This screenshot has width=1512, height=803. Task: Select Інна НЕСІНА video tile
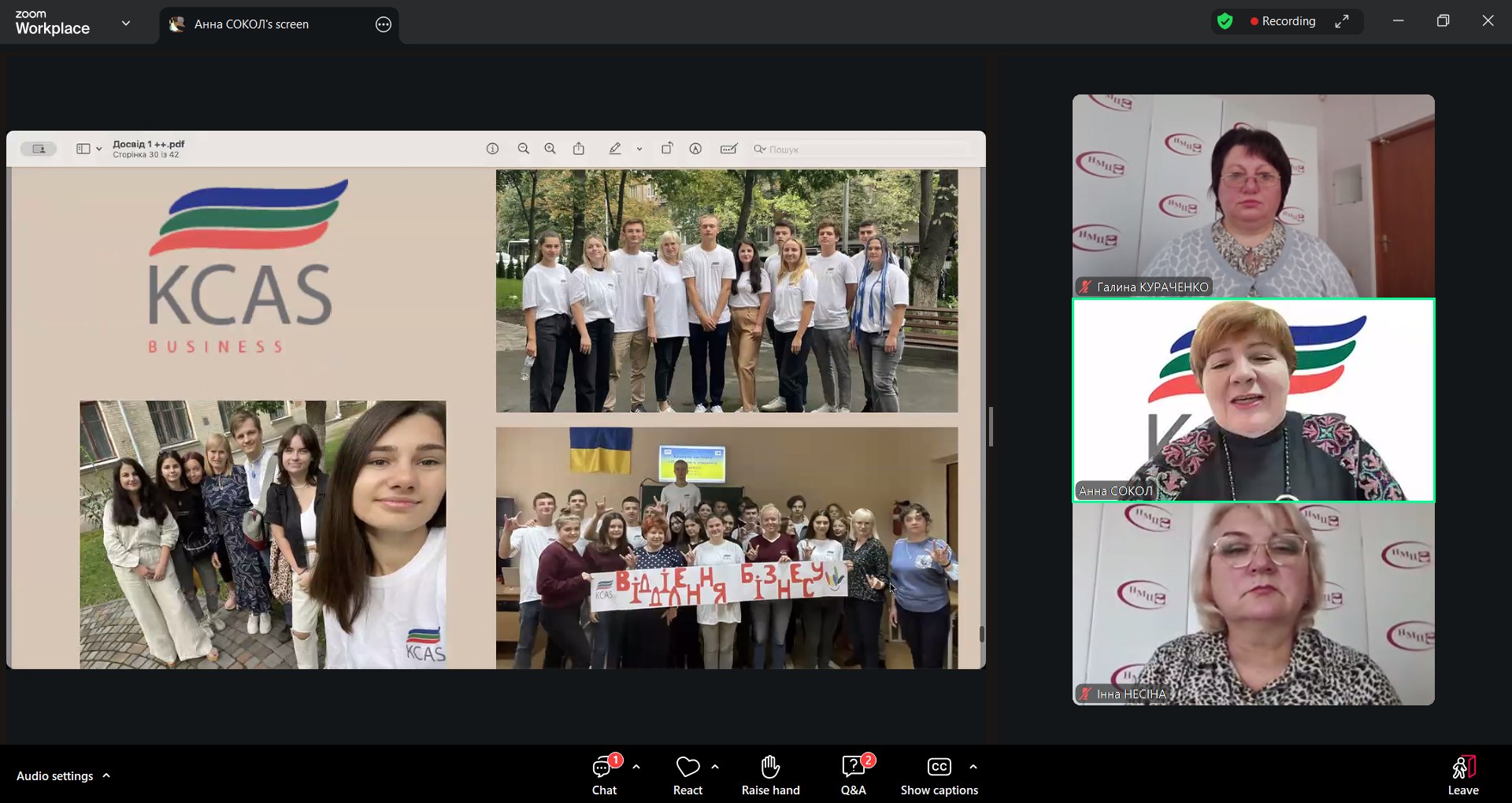pos(1253,604)
